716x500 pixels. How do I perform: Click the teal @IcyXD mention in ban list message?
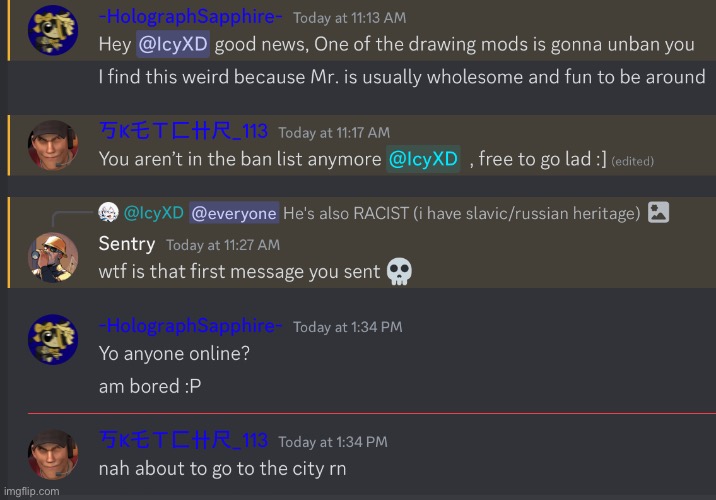(x=423, y=159)
